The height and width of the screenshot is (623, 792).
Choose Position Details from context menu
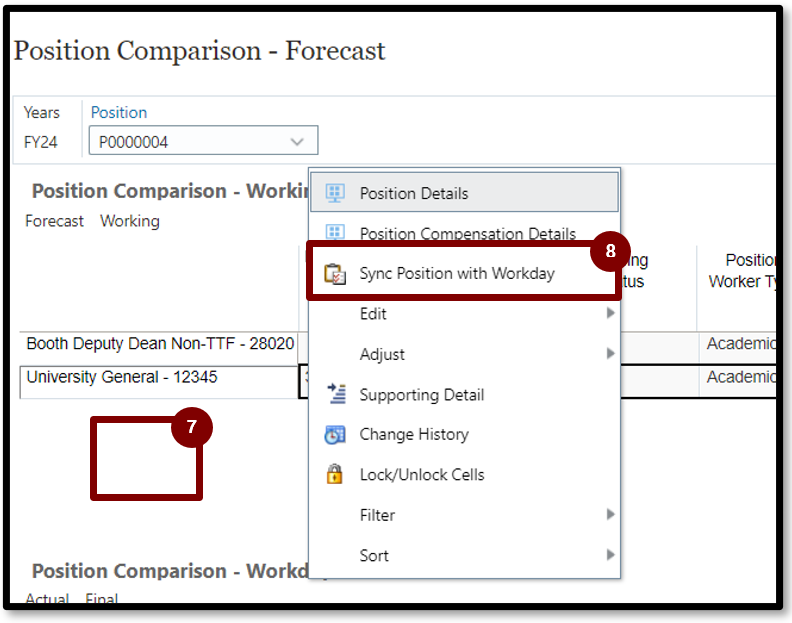pos(414,193)
